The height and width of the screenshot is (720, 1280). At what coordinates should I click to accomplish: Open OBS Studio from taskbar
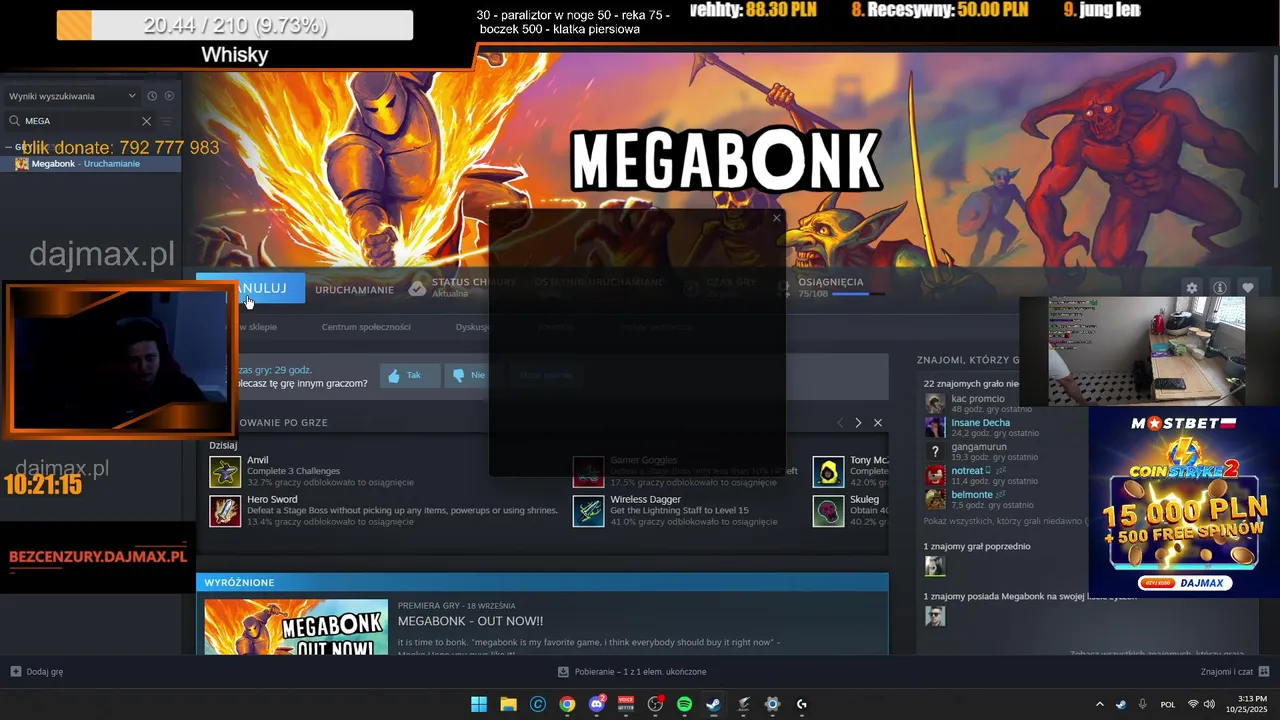pyautogui.click(x=655, y=704)
